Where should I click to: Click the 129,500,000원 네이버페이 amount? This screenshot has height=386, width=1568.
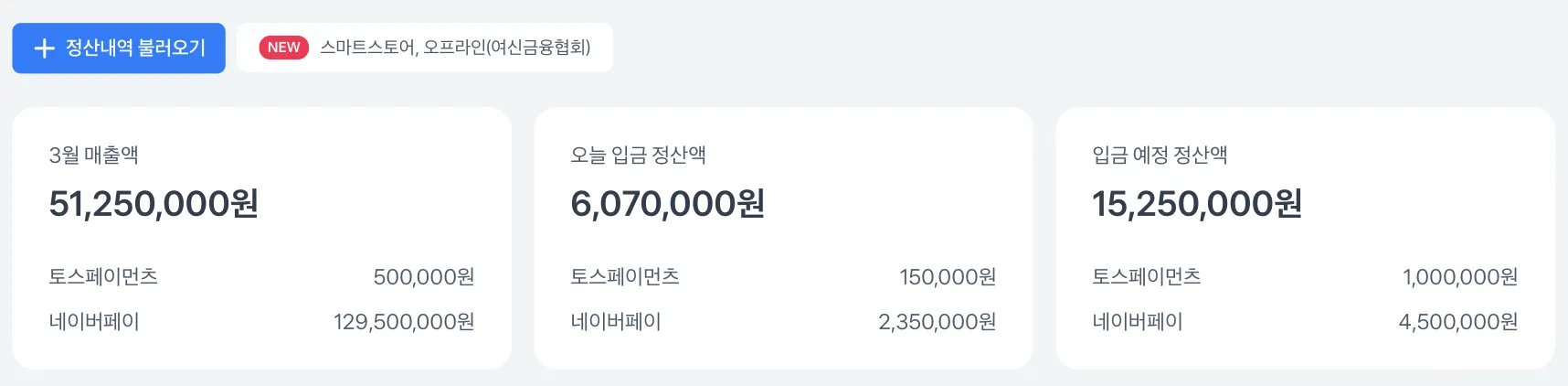pyautogui.click(x=403, y=322)
